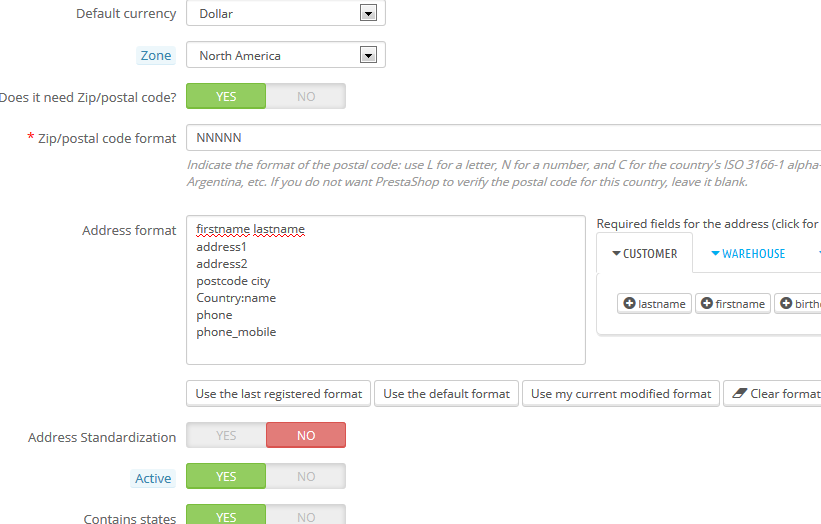The height and width of the screenshot is (524, 821).
Task: Click Use the default format button
Action: coord(446,393)
